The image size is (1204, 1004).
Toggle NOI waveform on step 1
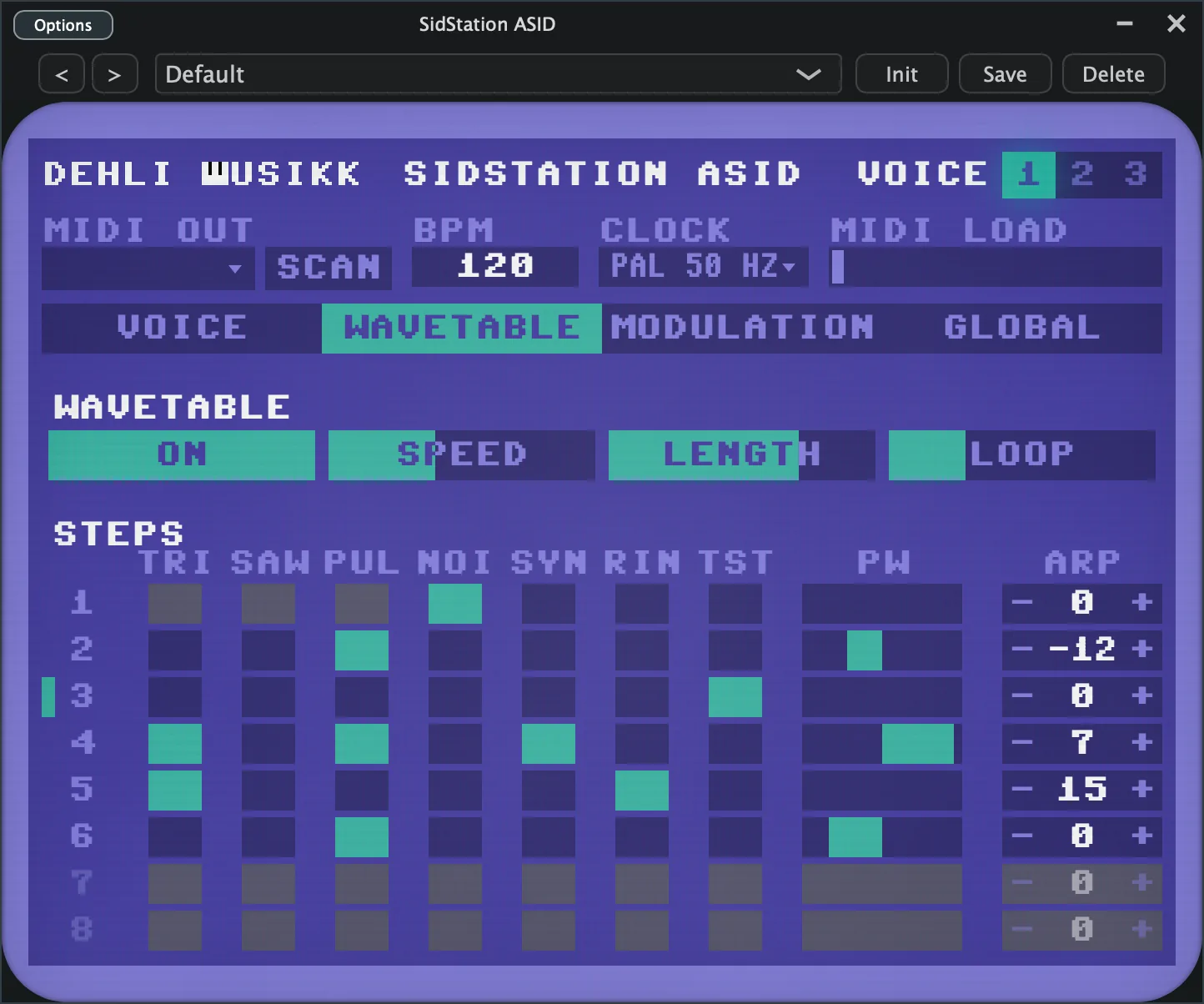[x=455, y=604]
